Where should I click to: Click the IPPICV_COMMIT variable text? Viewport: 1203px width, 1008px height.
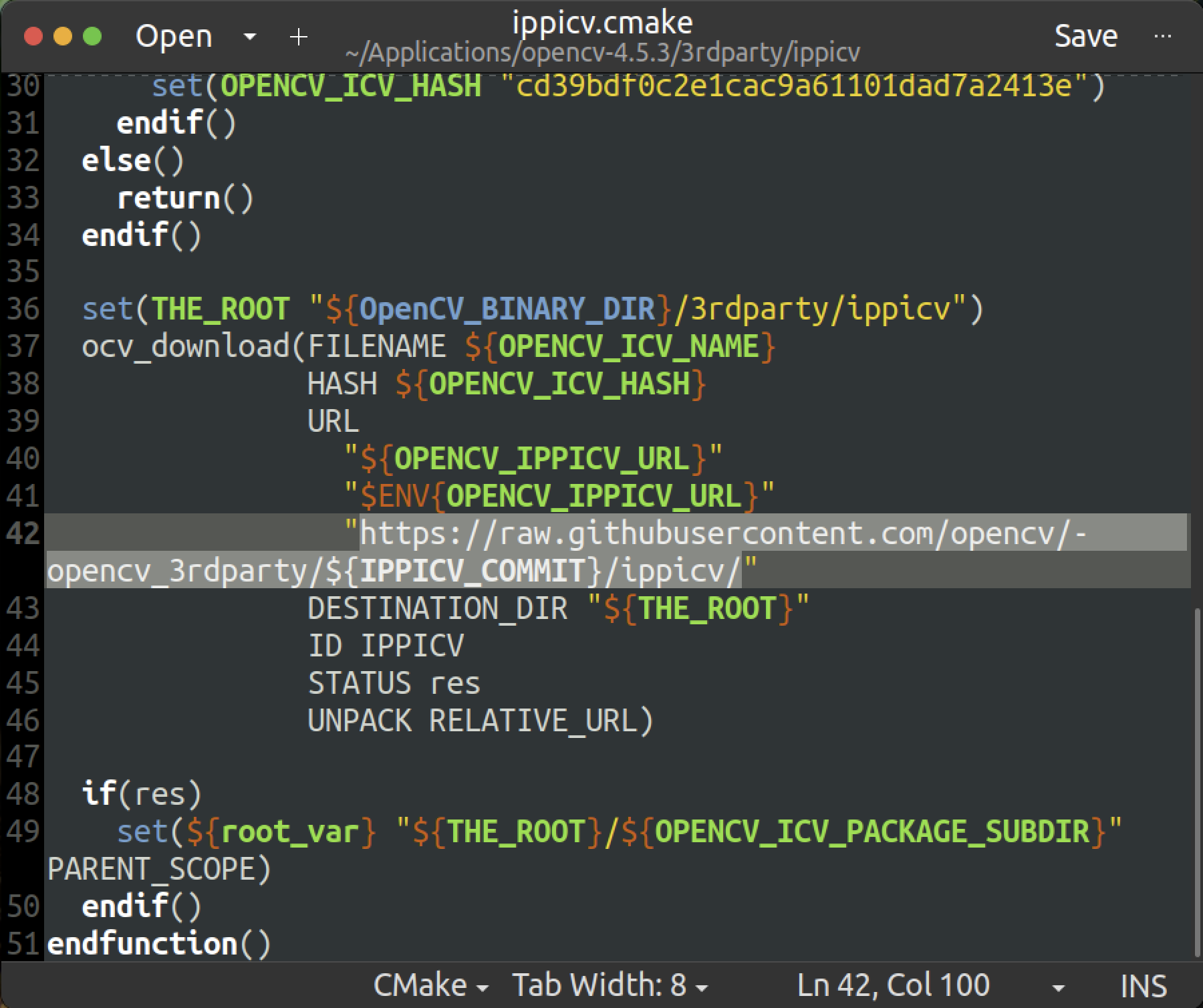pyautogui.click(x=472, y=570)
